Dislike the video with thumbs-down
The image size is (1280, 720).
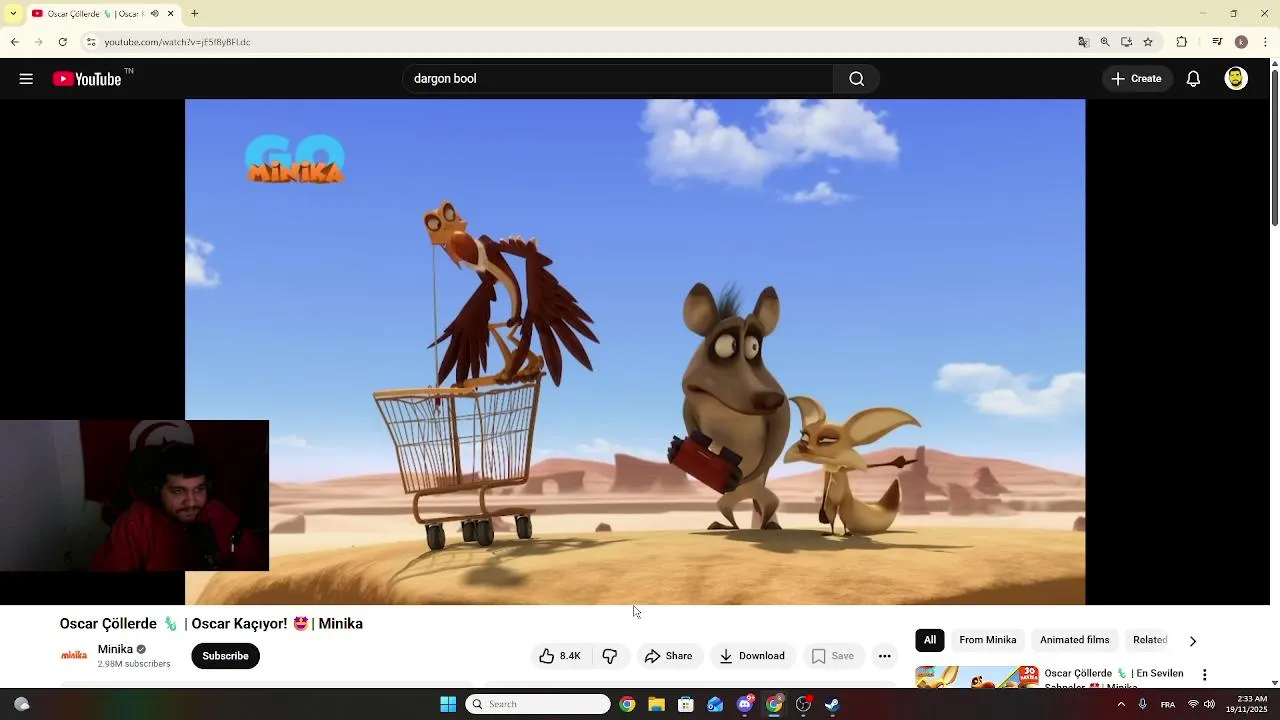click(x=609, y=656)
